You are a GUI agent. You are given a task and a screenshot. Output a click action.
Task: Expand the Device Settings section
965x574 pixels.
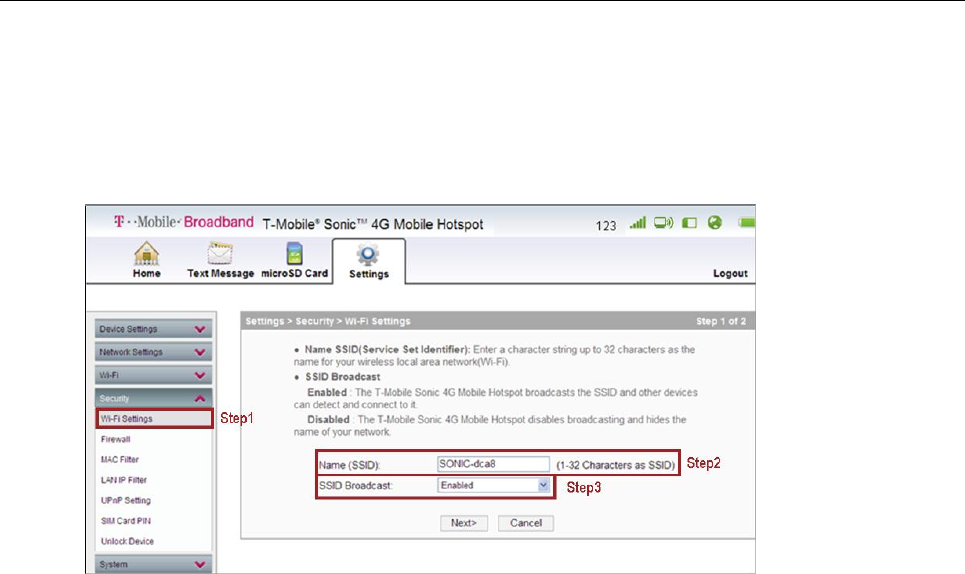pyautogui.click(x=153, y=329)
